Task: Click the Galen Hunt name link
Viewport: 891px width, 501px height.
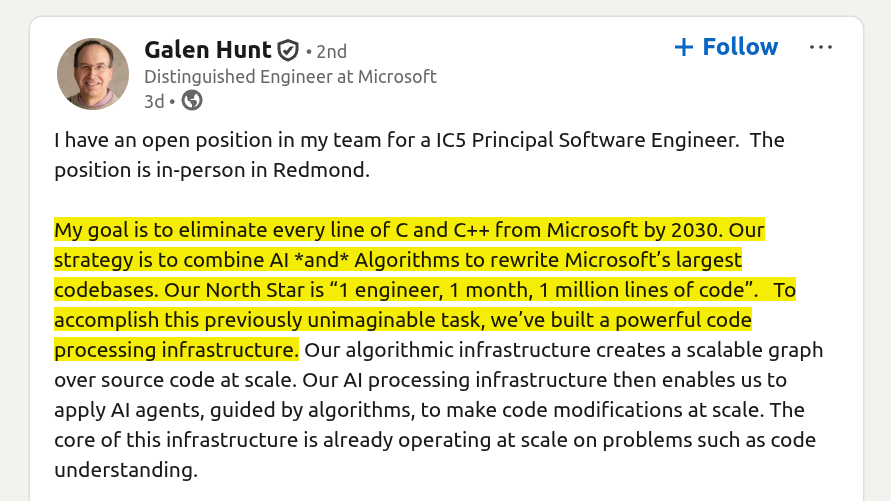Action: pyautogui.click(x=208, y=49)
